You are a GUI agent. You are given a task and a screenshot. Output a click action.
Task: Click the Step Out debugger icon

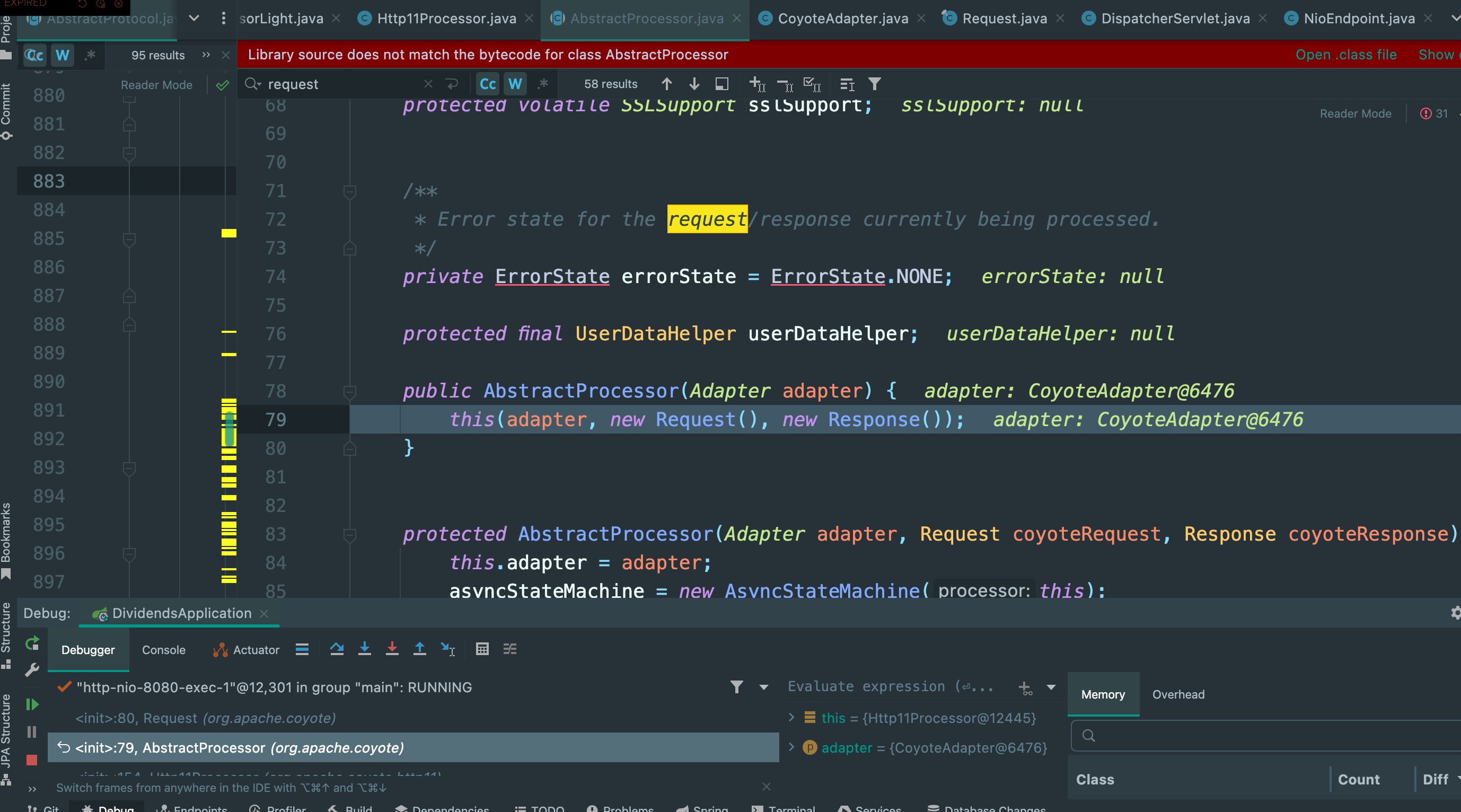(x=420, y=649)
